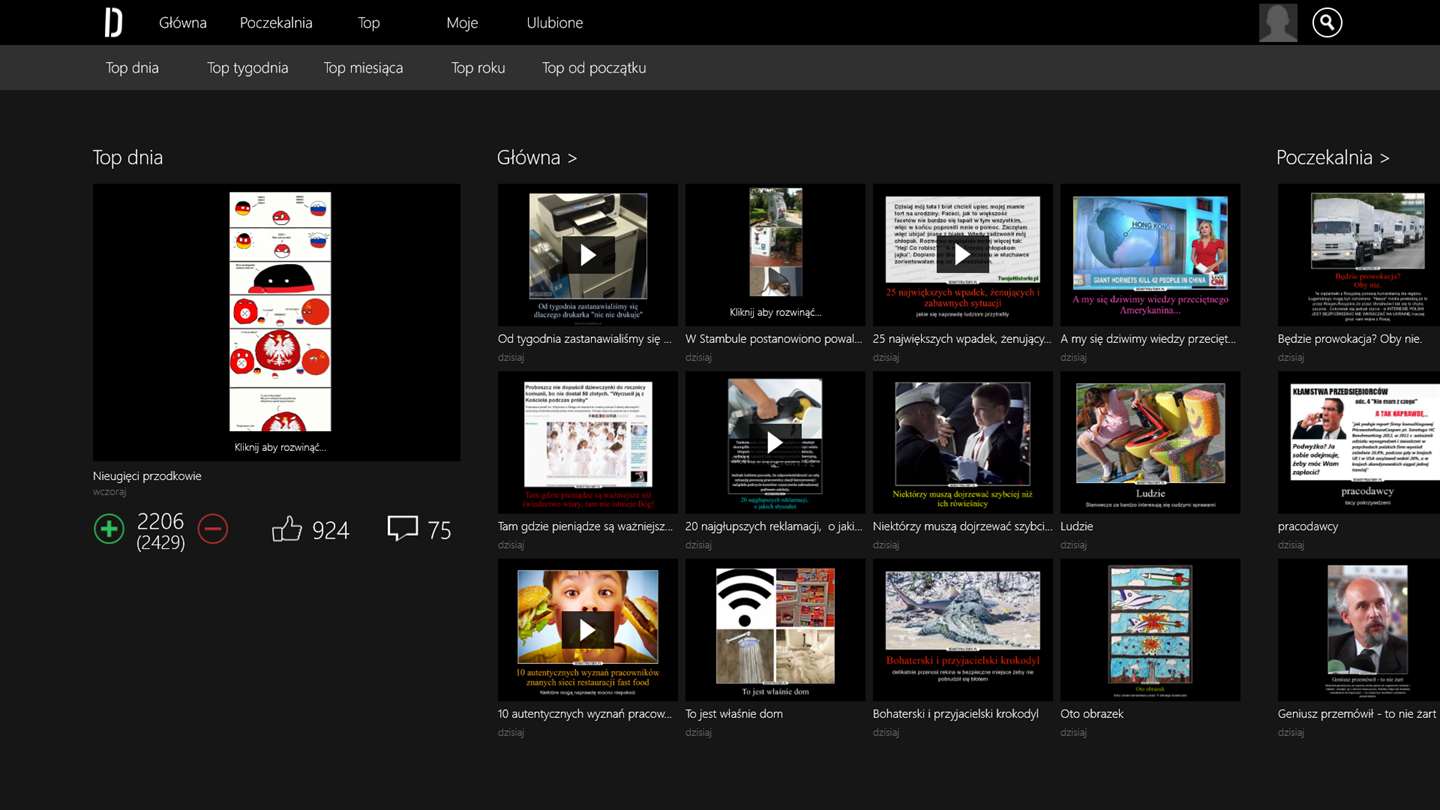Switch to Top tygodnia tab
The width and height of the screenshot is (1440, 810).
(247, 68)
